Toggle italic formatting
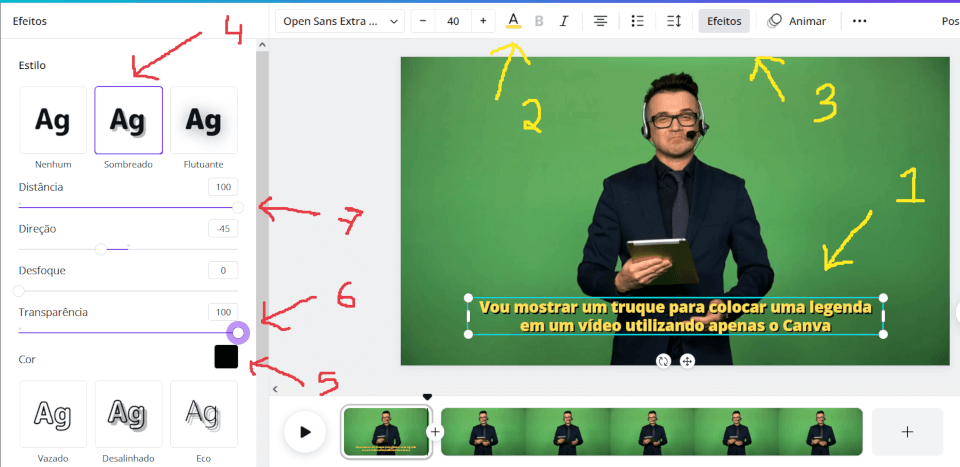960x467 pixels. 563,21
